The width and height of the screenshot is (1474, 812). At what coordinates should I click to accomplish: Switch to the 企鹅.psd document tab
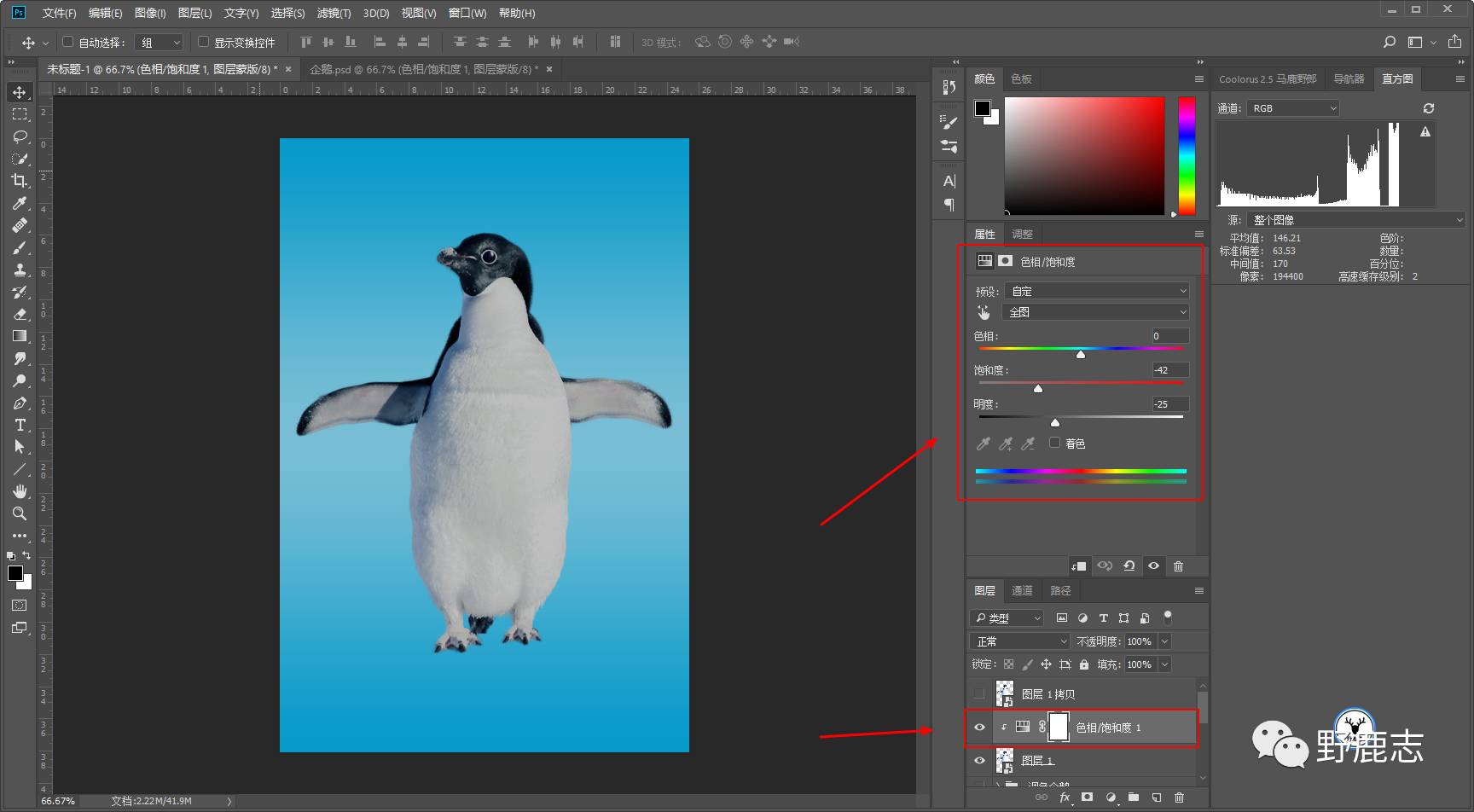pyautogui.click(x=423, y=69)
